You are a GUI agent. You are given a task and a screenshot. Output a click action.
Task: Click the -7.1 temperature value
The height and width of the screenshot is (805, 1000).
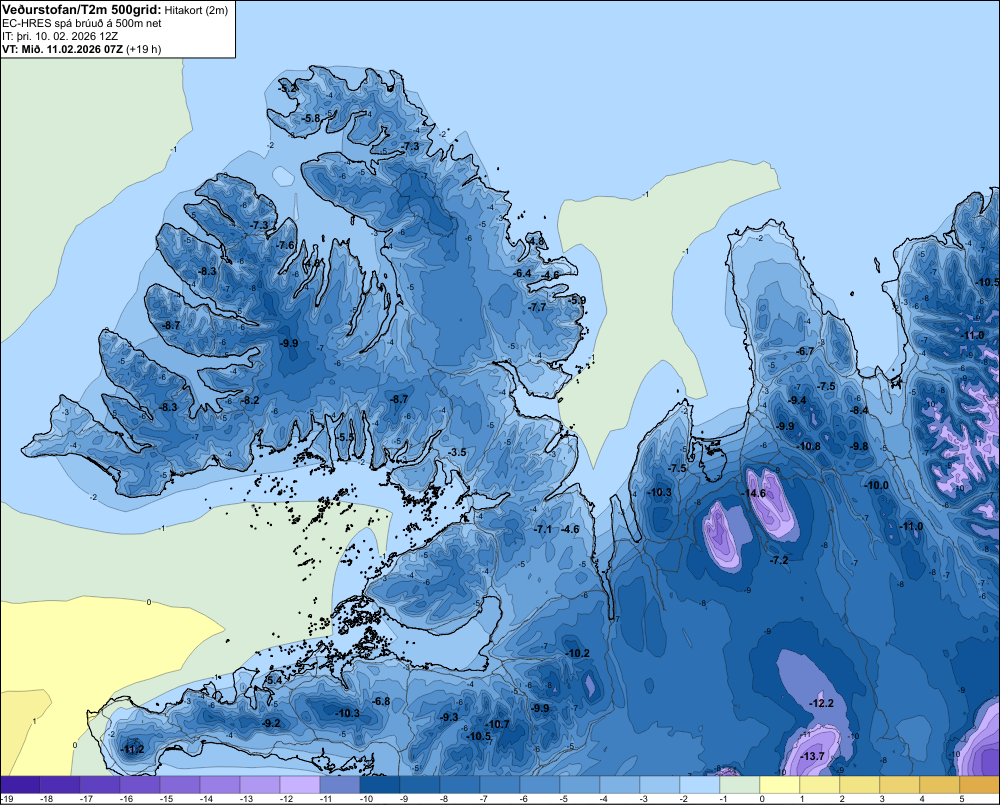(x=543, y=529)
